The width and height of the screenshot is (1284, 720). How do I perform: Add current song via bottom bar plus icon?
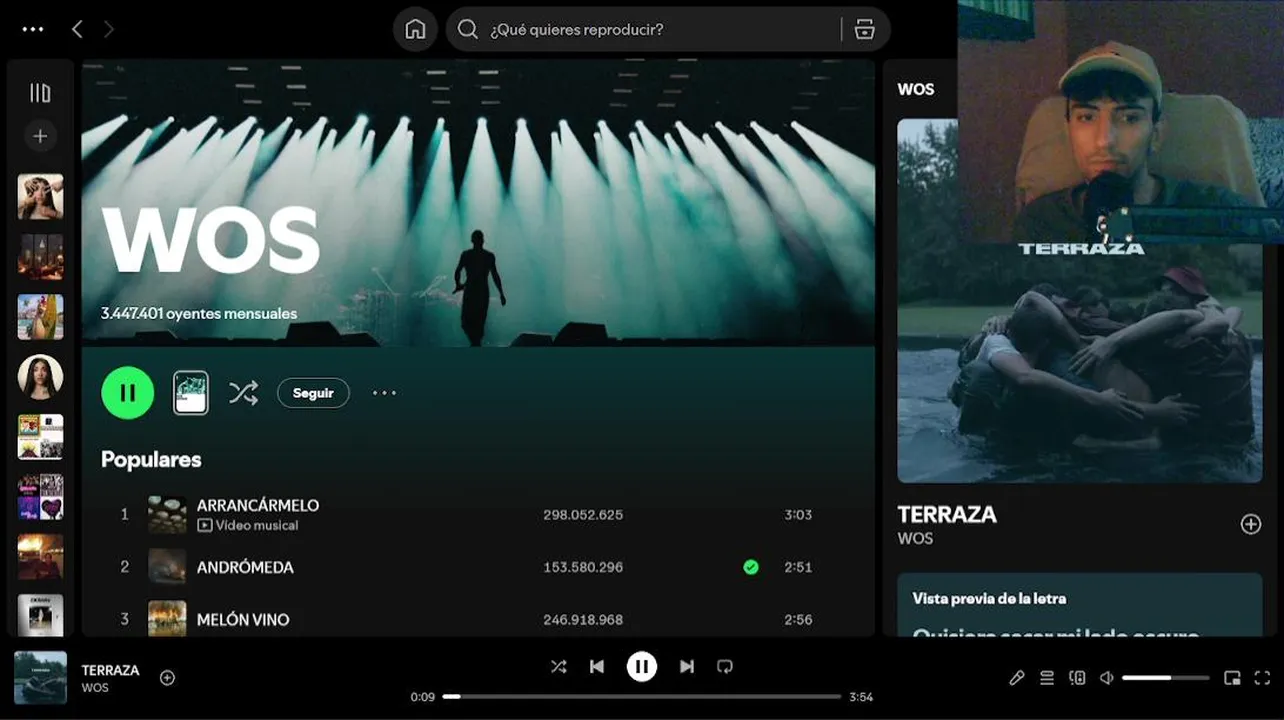point(168,678)
